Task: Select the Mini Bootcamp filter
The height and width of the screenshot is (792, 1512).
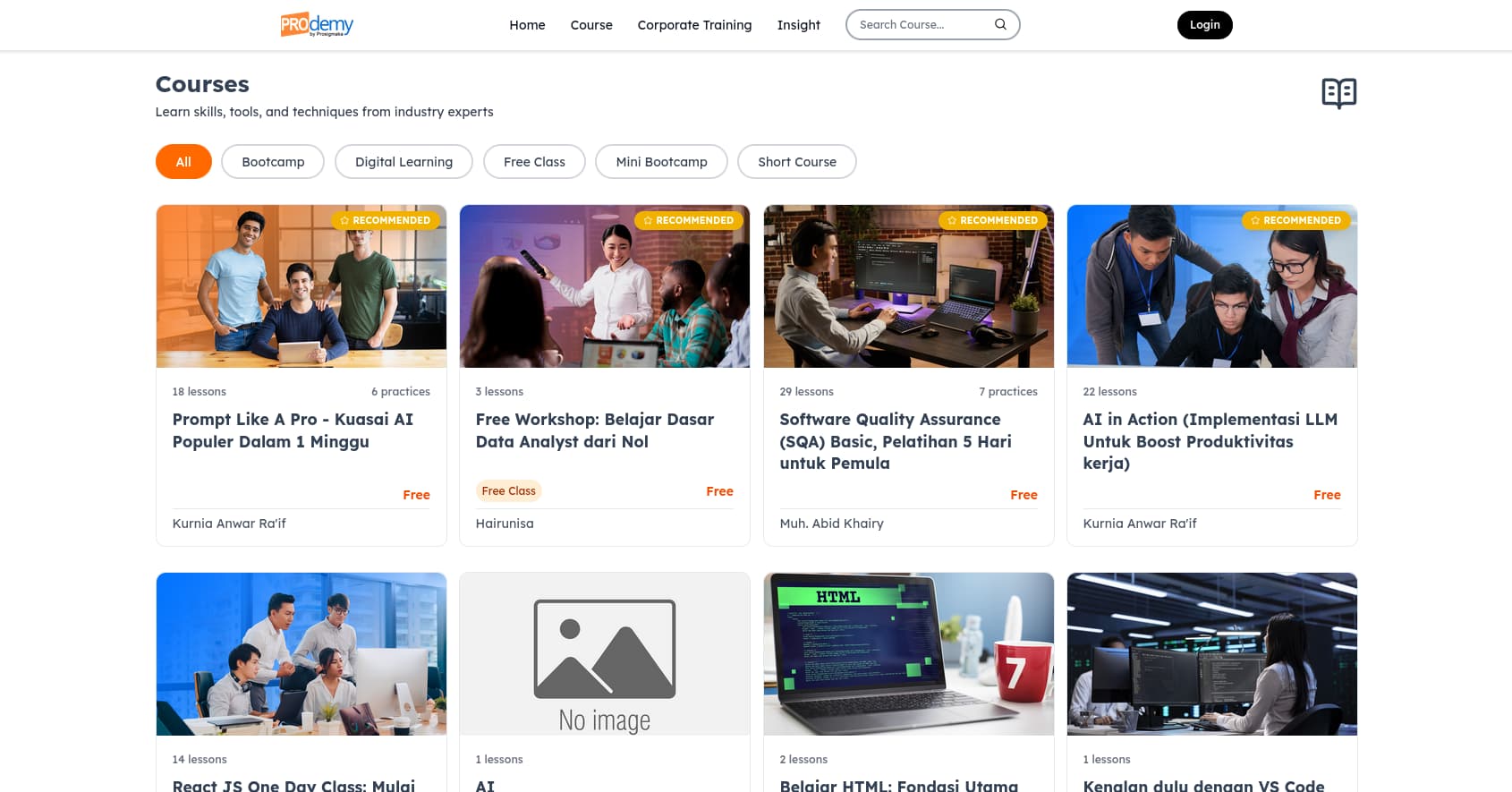Action: [x=661, y=162]
